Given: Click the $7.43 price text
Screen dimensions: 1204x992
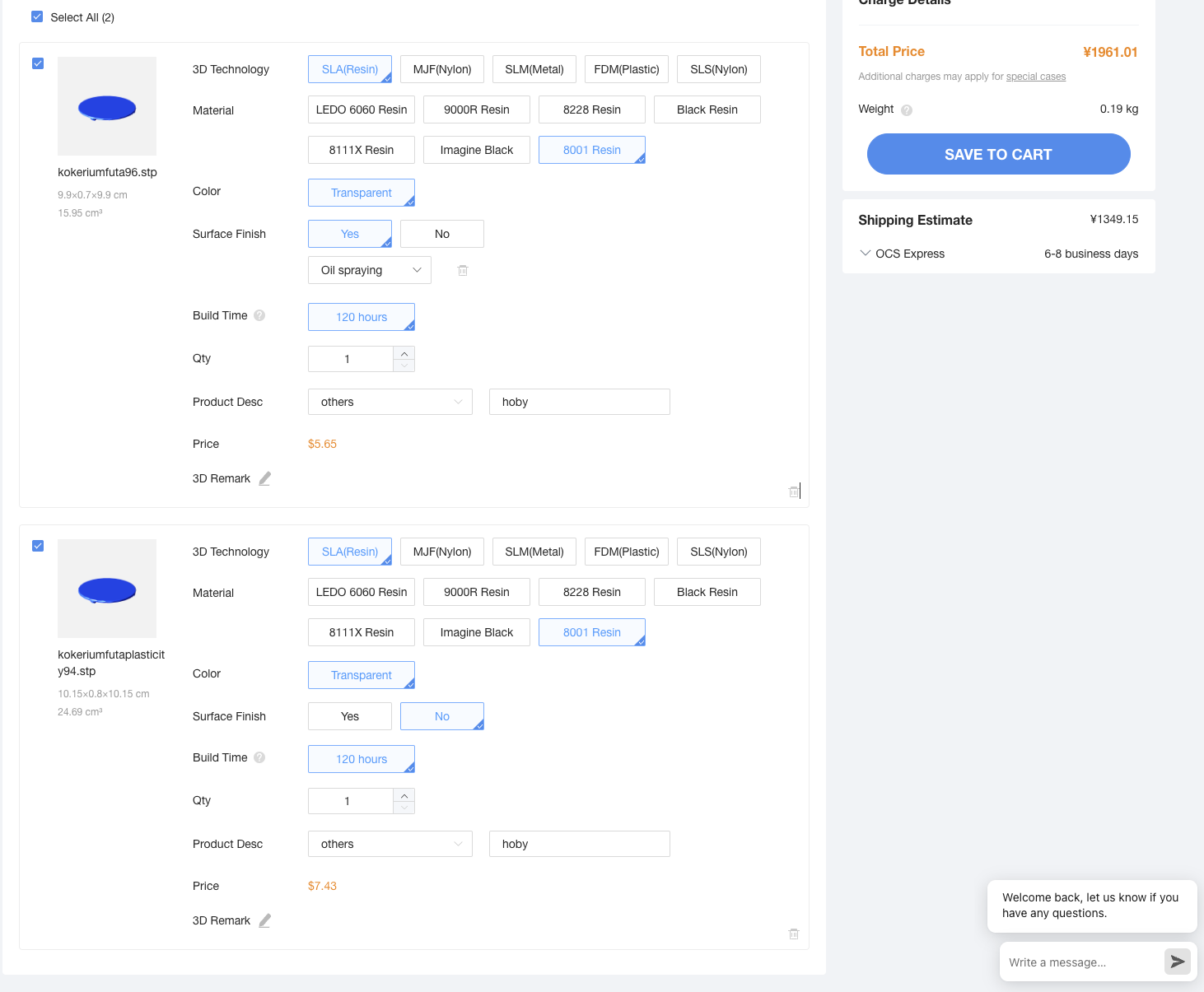Looking at the screenshot, I should point(322,886).
